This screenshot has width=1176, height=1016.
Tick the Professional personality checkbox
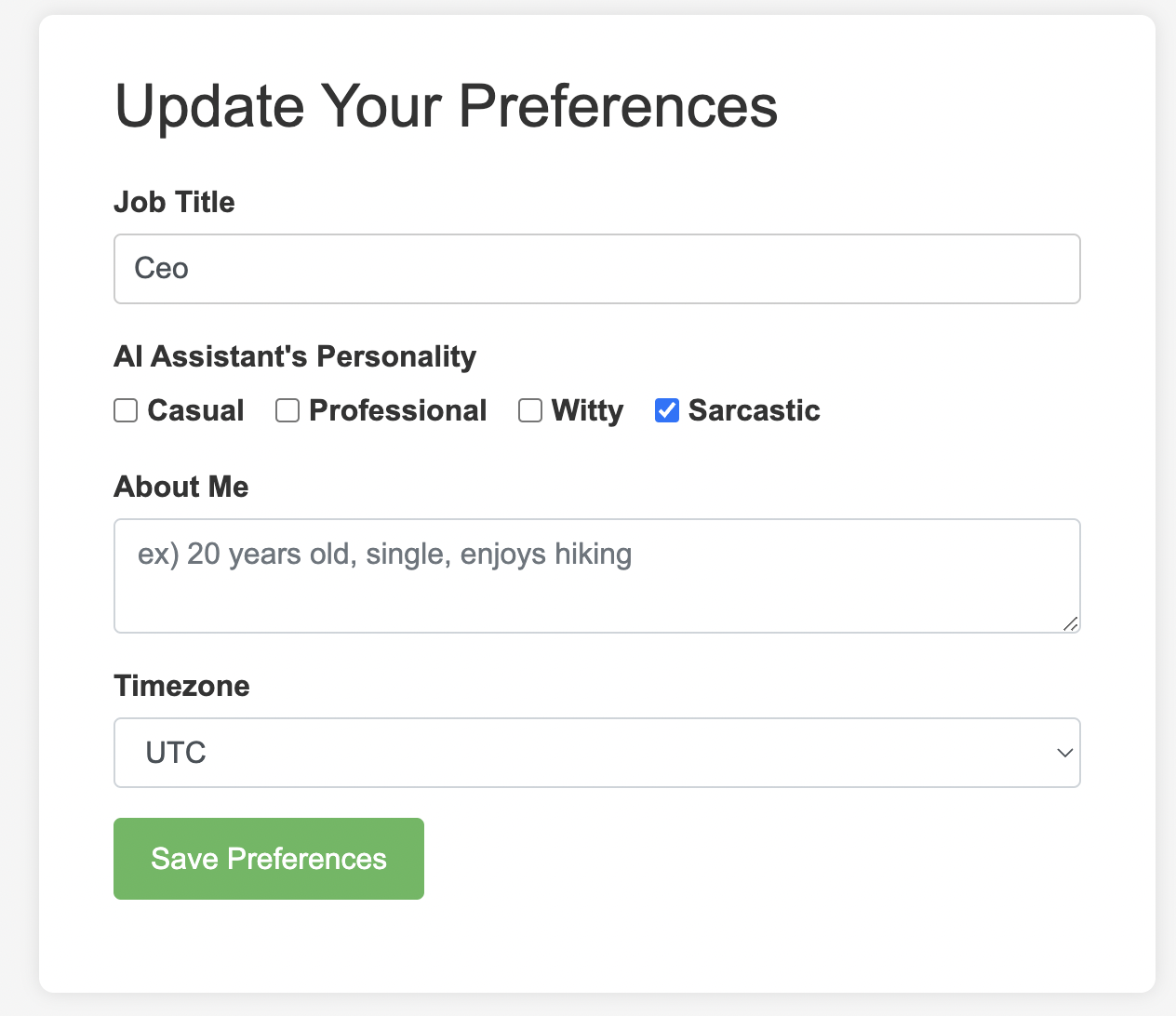point(287,410)
